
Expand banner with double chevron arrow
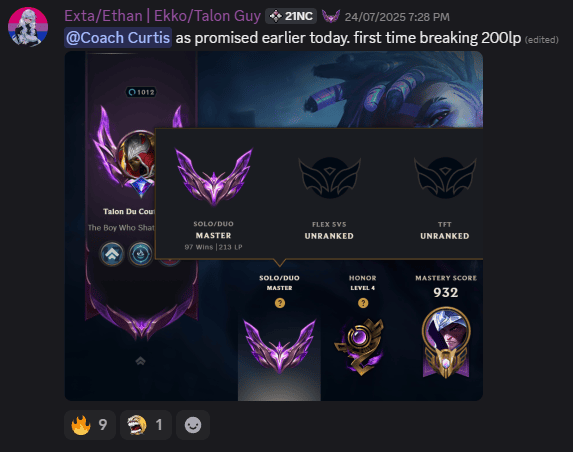[x=141, y=361]
